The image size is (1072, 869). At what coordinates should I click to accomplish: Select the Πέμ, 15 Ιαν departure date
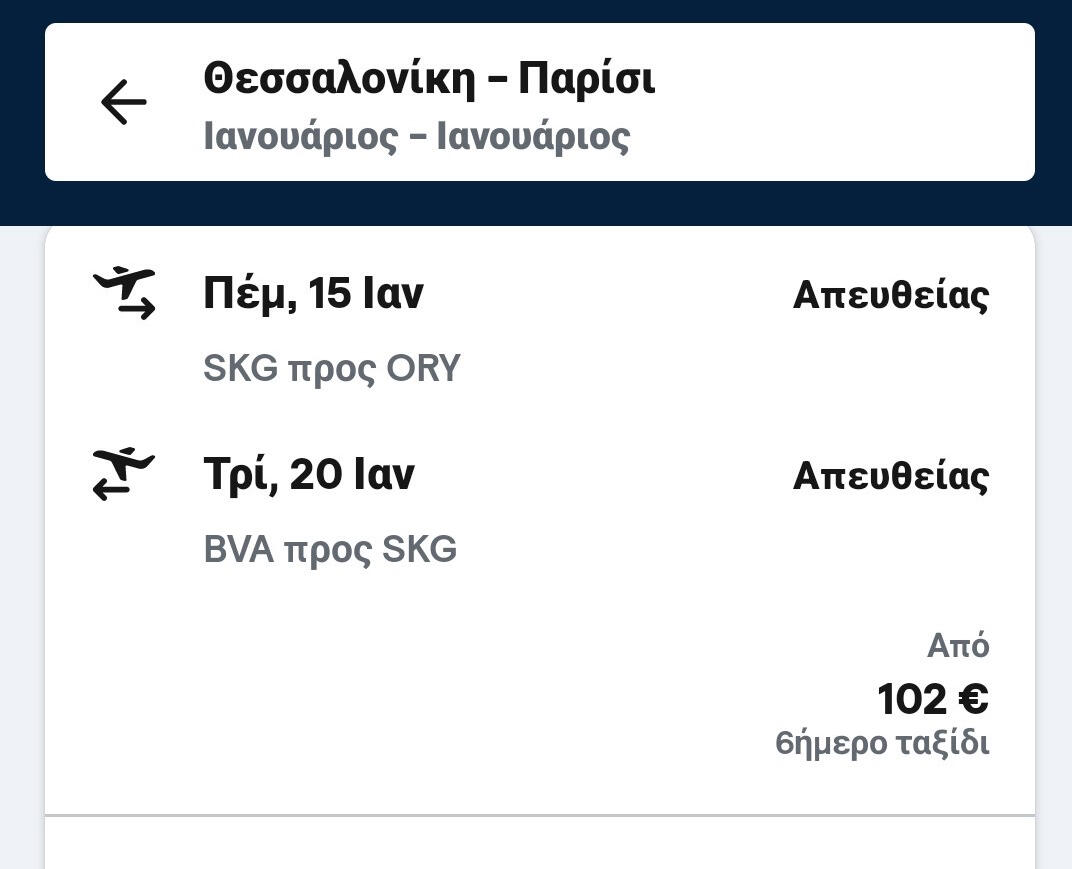[x=313, y=294]
